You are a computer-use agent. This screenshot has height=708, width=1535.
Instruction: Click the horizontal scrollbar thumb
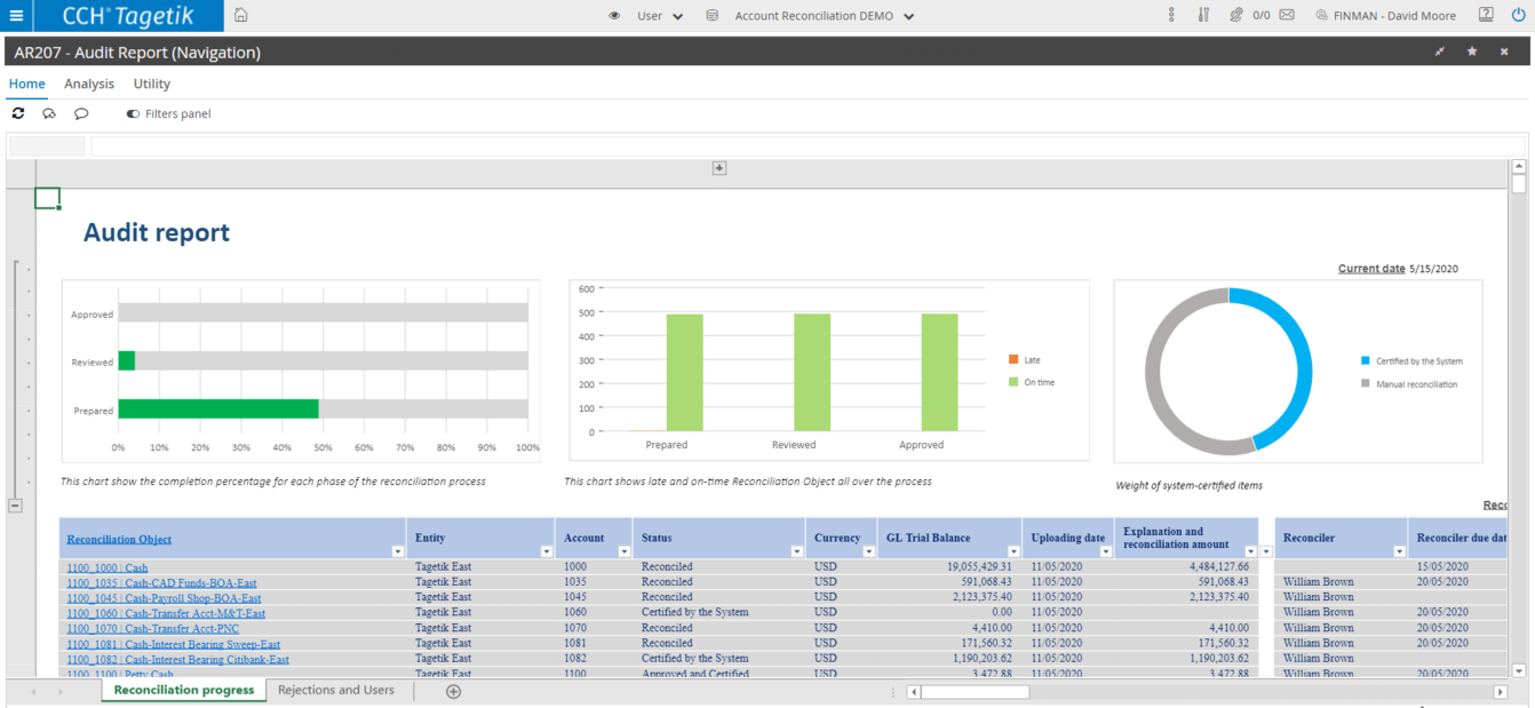tap(974, 692)
